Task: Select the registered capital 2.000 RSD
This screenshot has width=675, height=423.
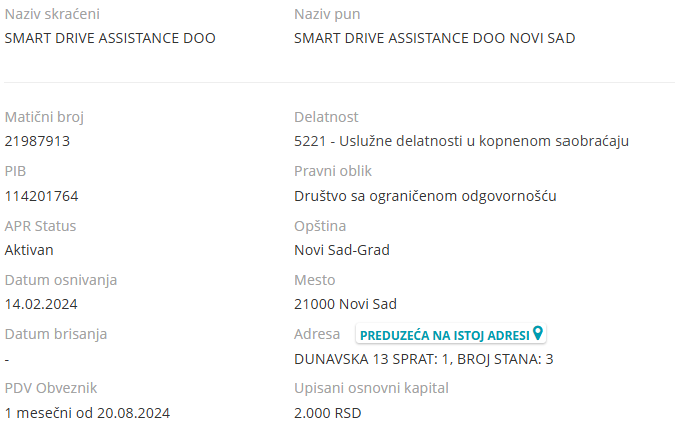Action: coord(328,413)
